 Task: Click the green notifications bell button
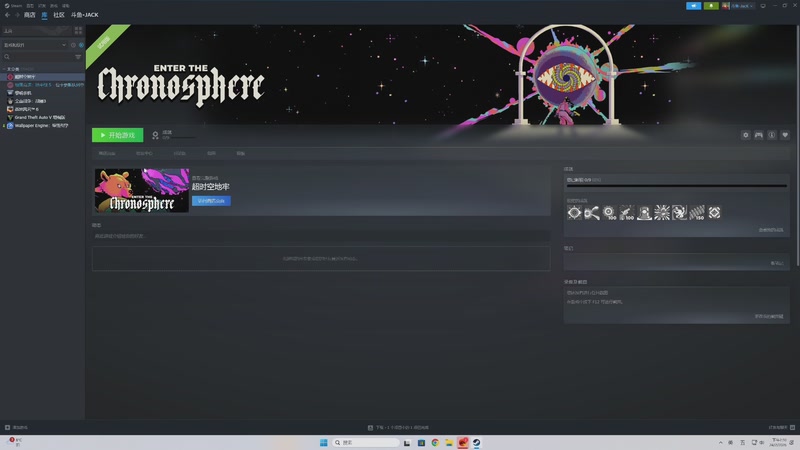pos(711,6)
